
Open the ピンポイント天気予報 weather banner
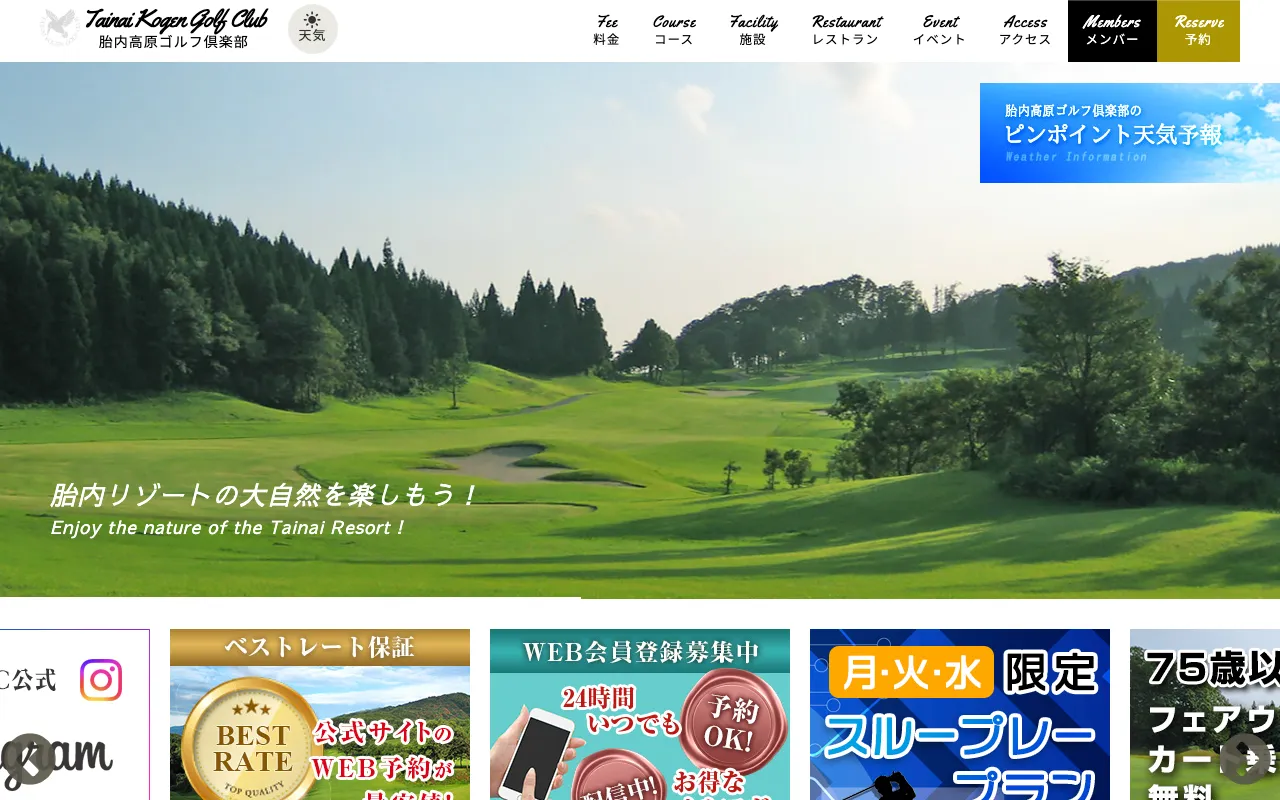1130,133
